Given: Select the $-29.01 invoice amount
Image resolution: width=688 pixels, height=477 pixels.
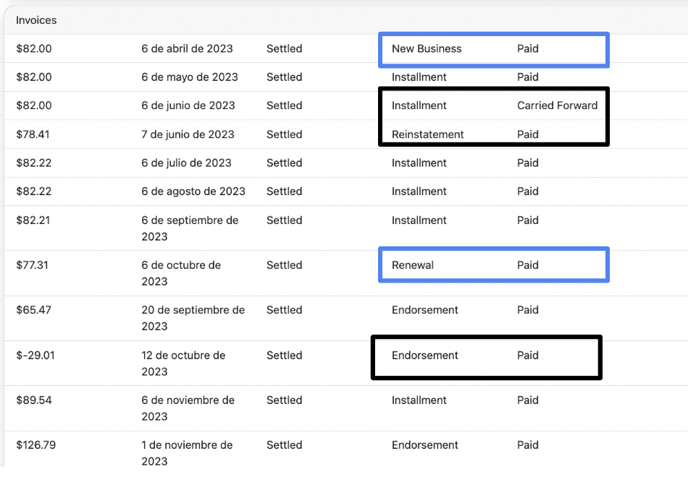Looking at the screenshot, I should [x=36, y=355].
